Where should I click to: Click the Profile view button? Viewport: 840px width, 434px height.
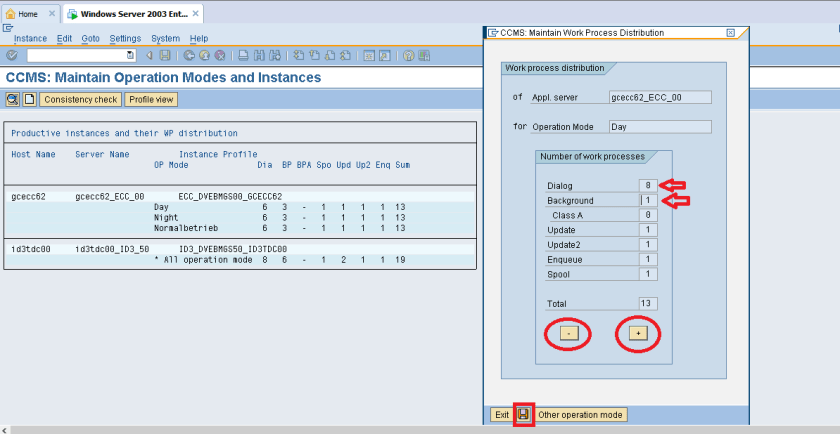tap(151, 99)
